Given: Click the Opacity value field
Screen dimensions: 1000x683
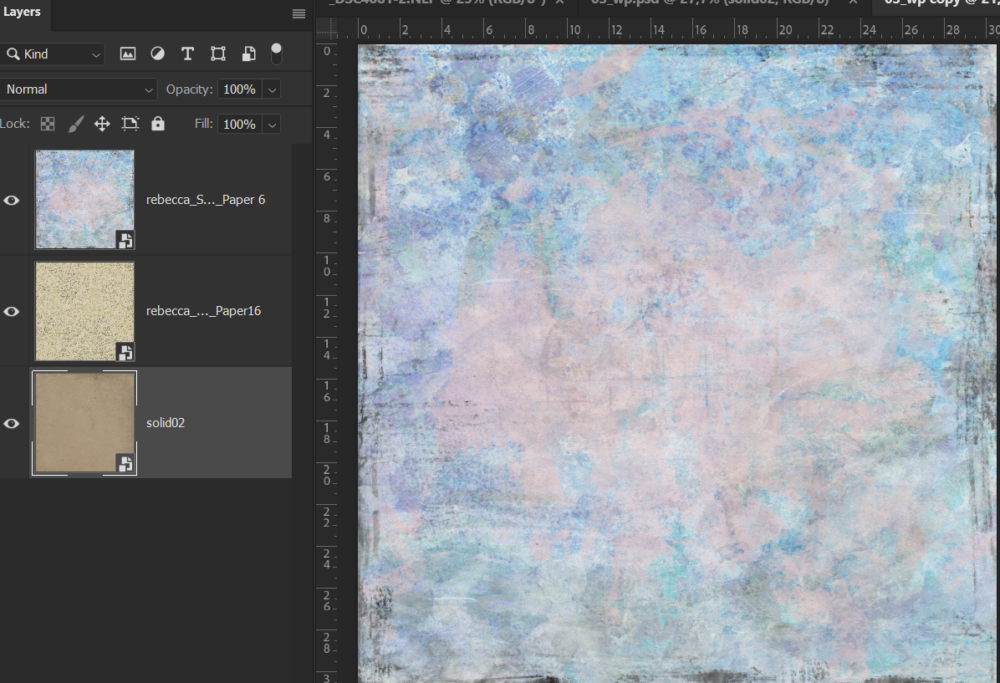Looking at the screenshot, I should click(240, 89).
